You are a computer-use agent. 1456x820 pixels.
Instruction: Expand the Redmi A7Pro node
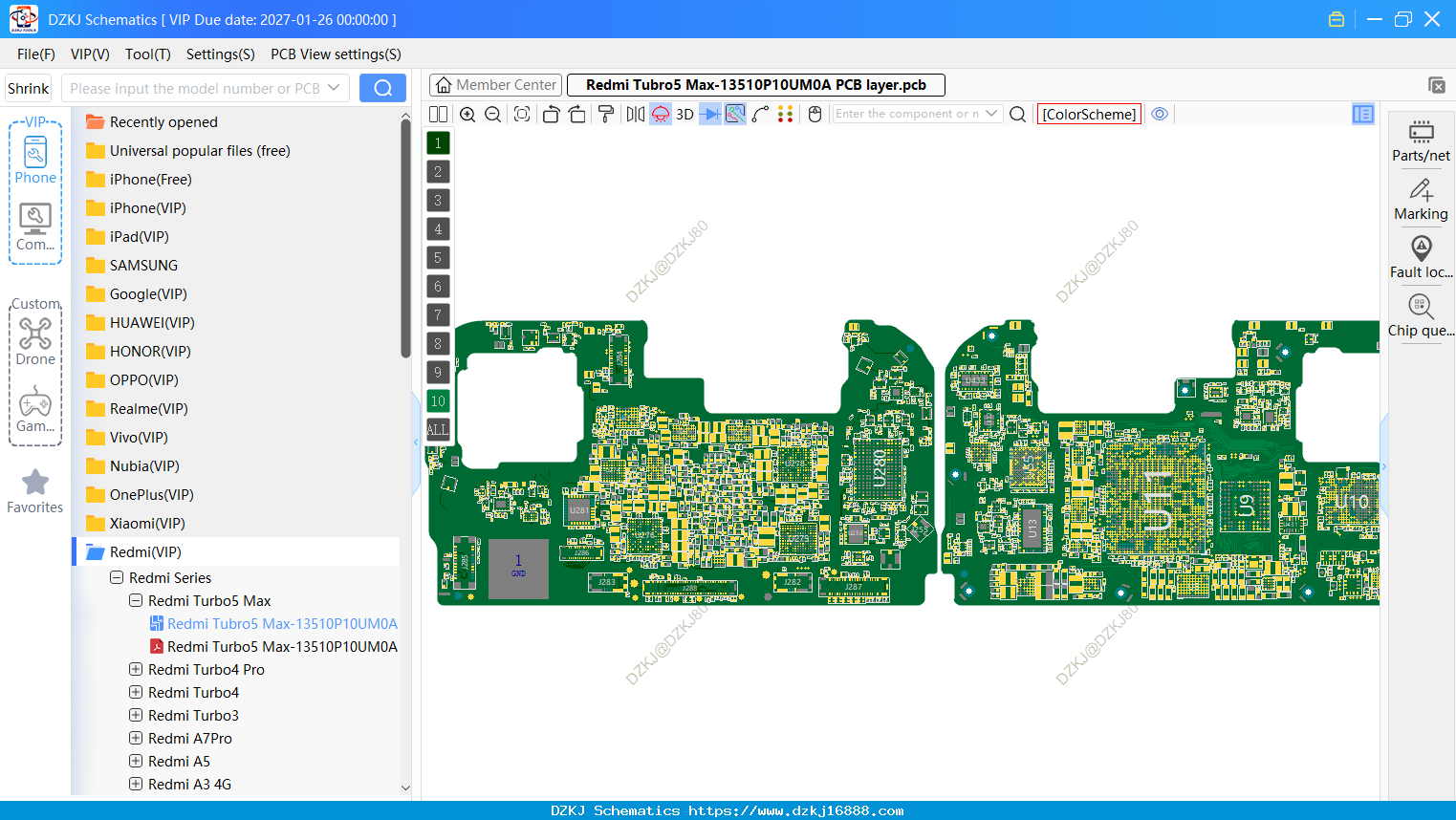click(136, 738)
